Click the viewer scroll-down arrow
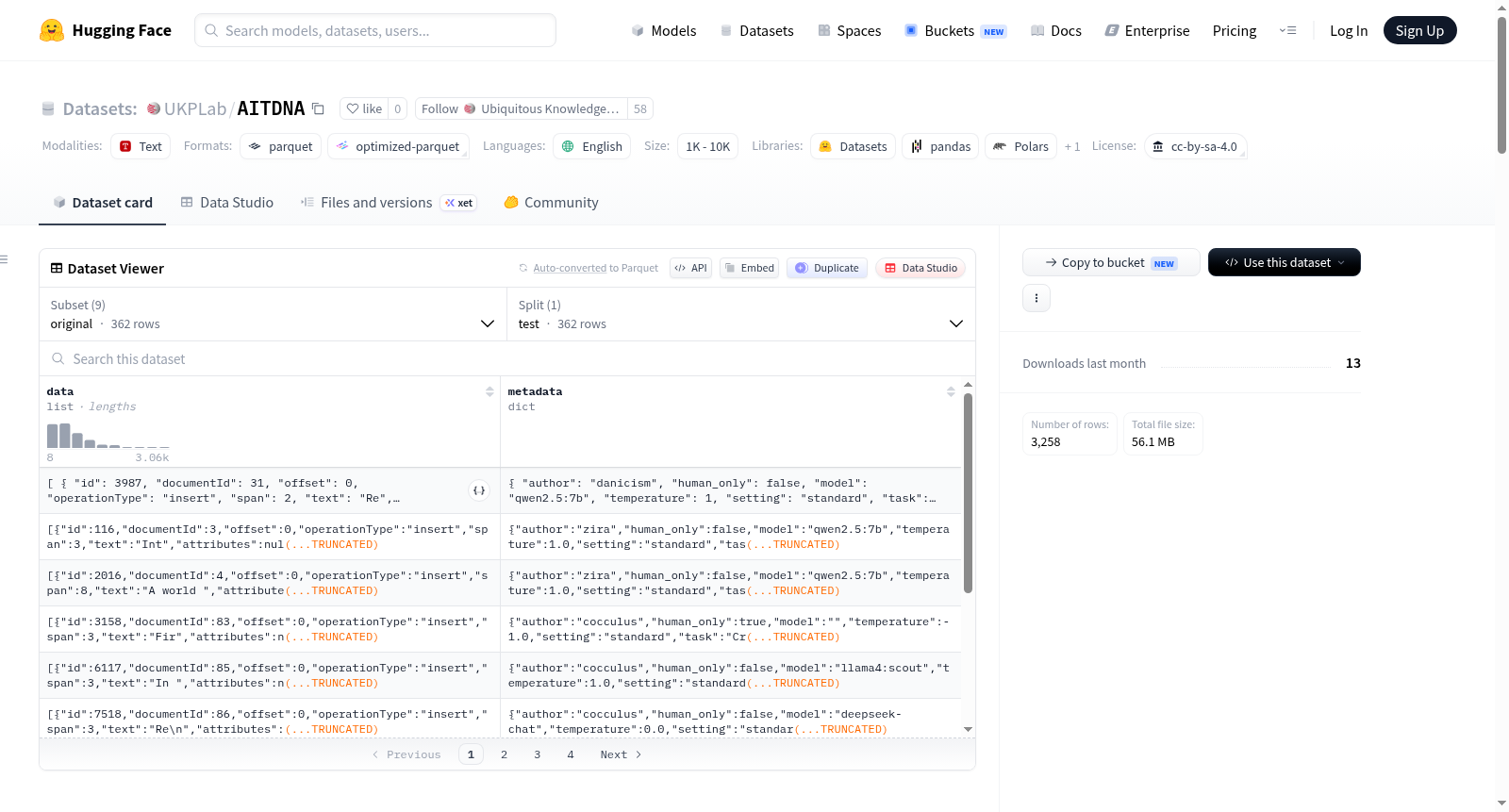1509x812 pixels. 968,729
